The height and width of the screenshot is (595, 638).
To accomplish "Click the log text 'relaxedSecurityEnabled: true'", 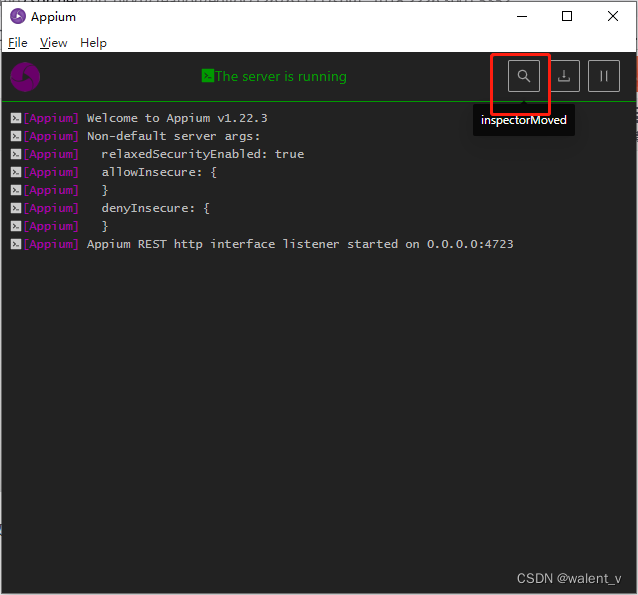I will coord(203,154).
